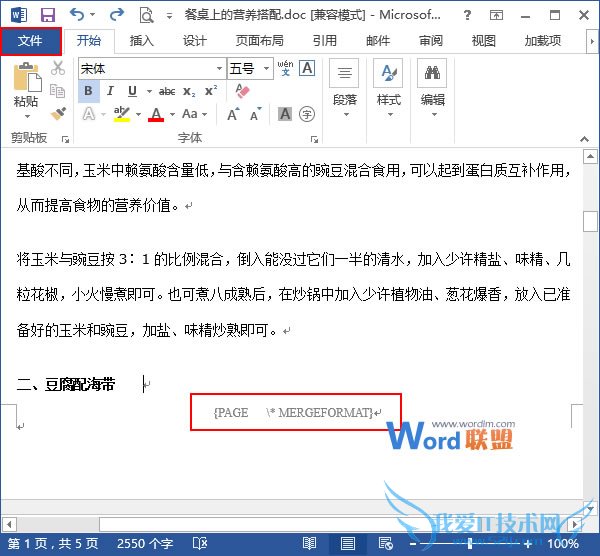Open the 视图 tab
Image resolution: width=600 pixels, height=556 pixels.
pos(484,41)
